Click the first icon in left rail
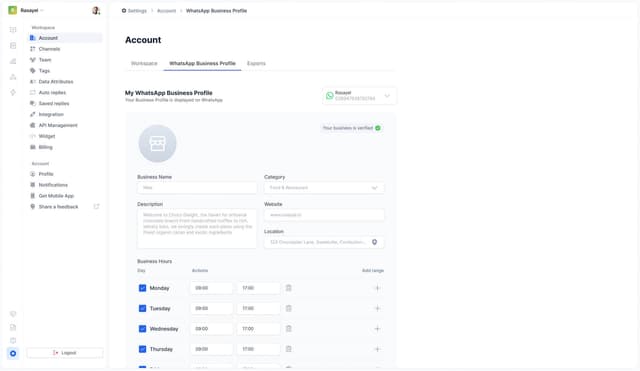The image size is (640, 371). [x=13, y=30]
